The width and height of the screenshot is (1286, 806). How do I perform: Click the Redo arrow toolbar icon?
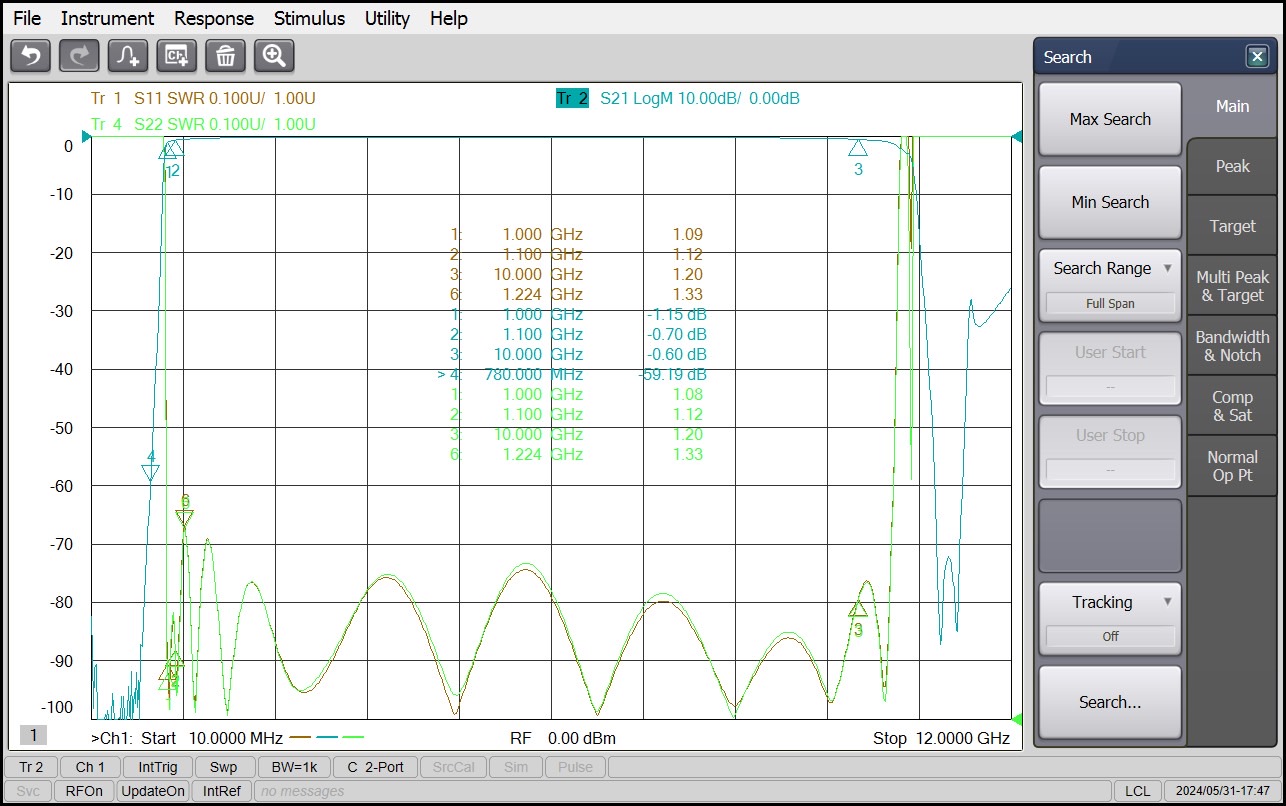click(x=79, y=57)
